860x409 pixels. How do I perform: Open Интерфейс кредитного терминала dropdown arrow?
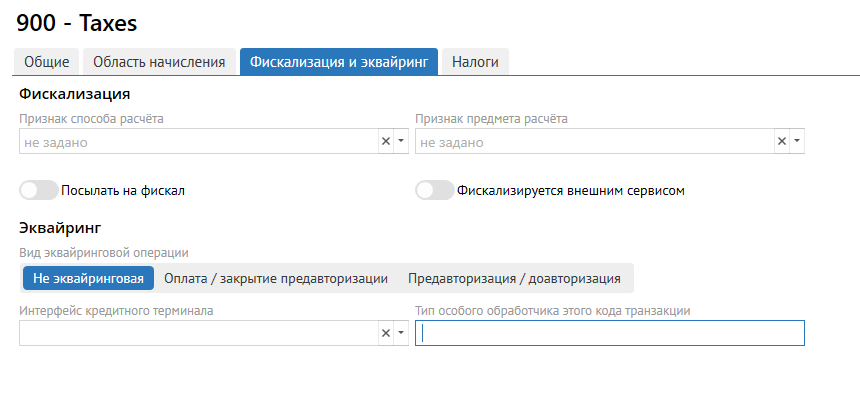click(400, 333)
